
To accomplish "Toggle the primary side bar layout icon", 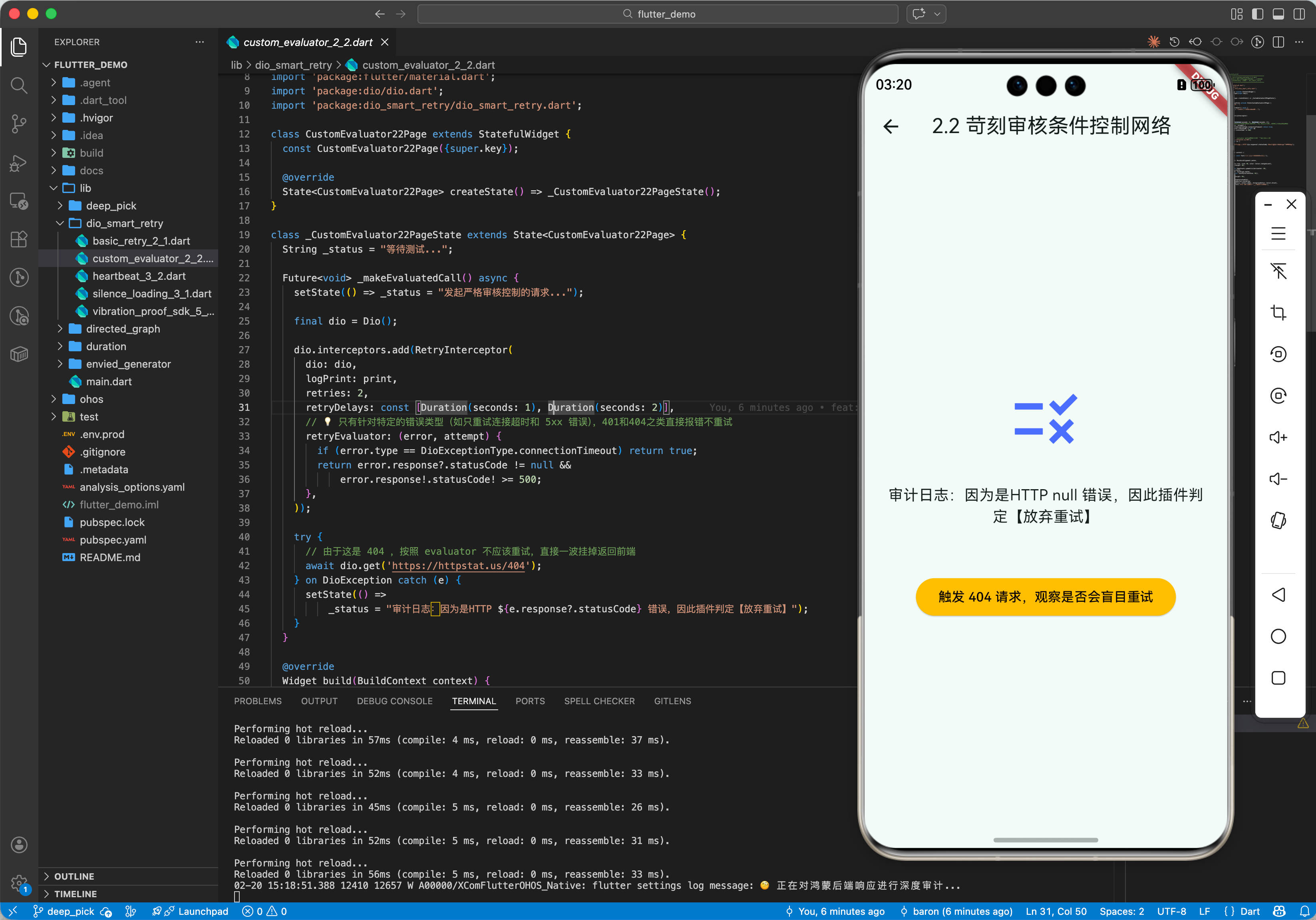I will [x=1258, y=14].
